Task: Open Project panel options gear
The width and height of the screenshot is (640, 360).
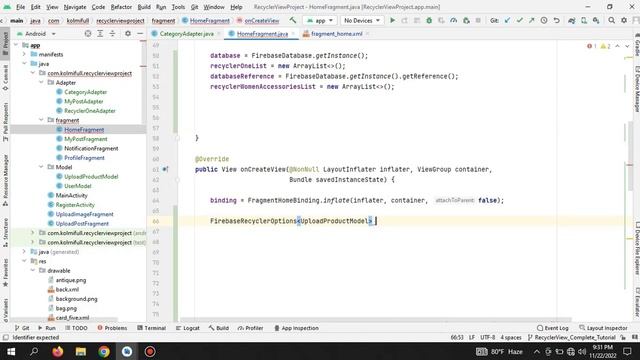Action: [x=128, y=33]
